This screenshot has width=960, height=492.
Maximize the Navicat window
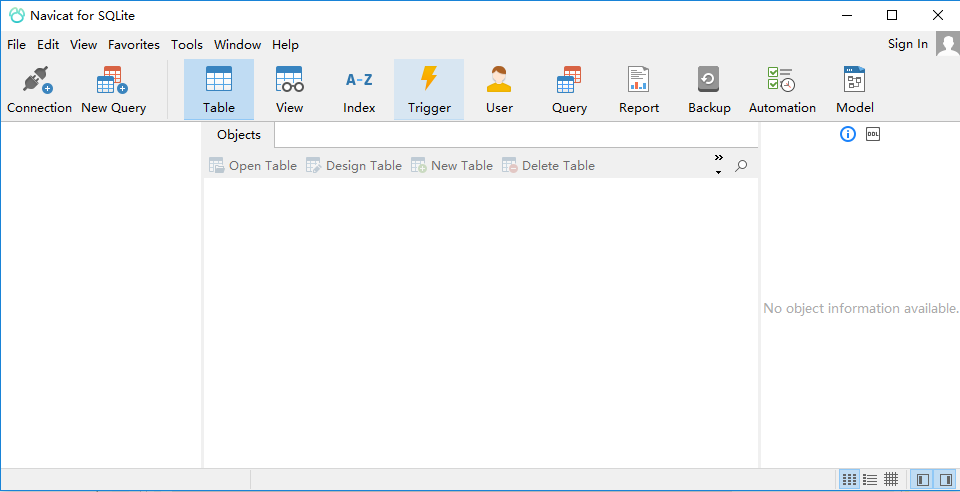(x=892, y=15)
